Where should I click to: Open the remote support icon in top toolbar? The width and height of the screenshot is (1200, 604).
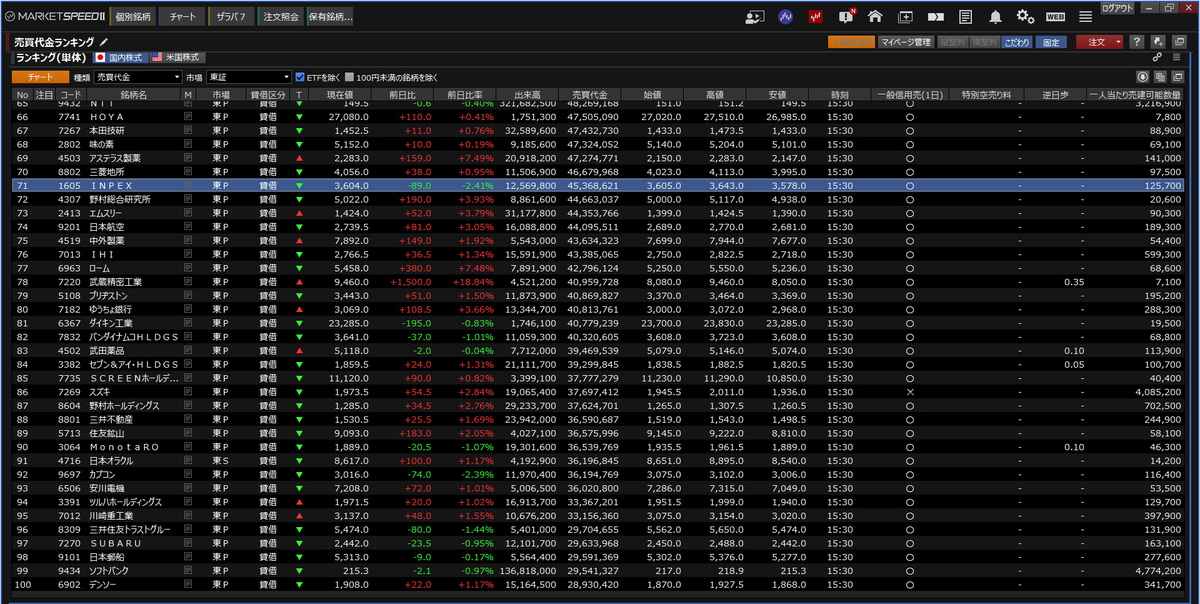(755, 16)
